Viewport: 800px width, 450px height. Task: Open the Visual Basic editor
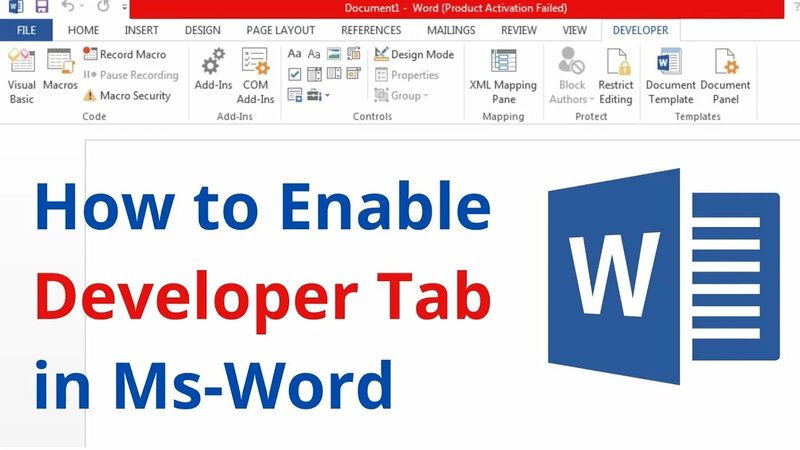(21, 76)
